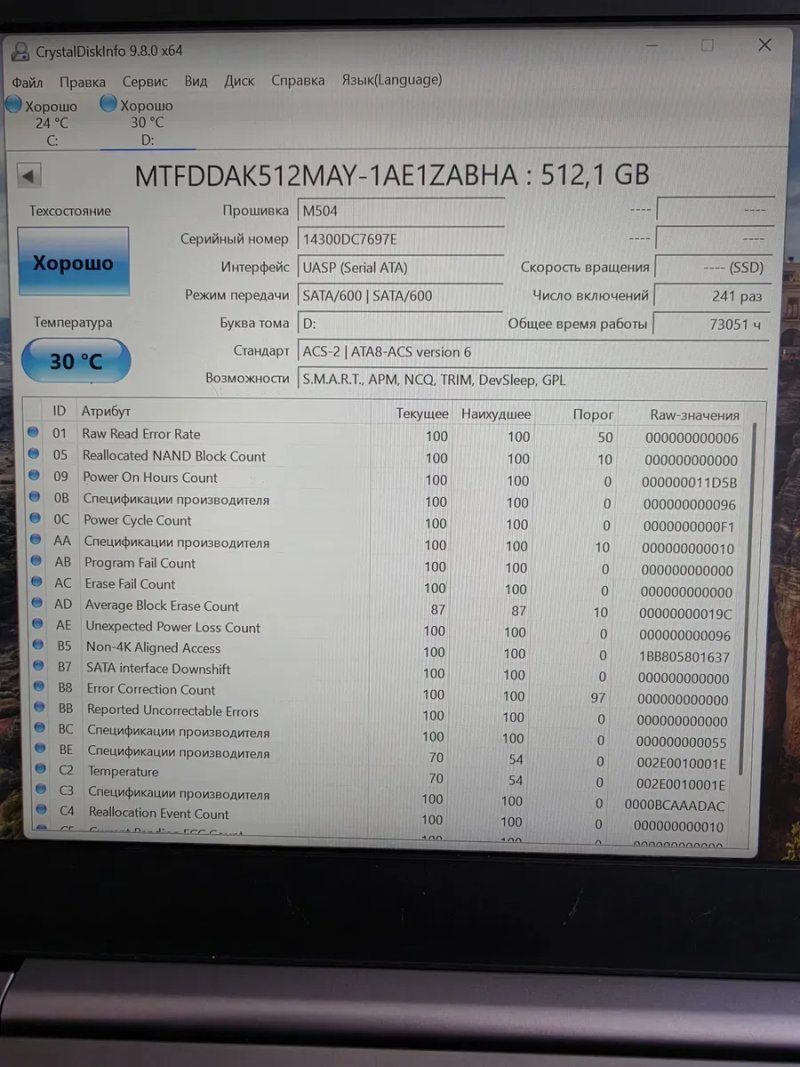The width and height of the screenshot is (800, 1067).
Task: Select the Non-4K Aligned Access row text
Action: click(153, 648)
